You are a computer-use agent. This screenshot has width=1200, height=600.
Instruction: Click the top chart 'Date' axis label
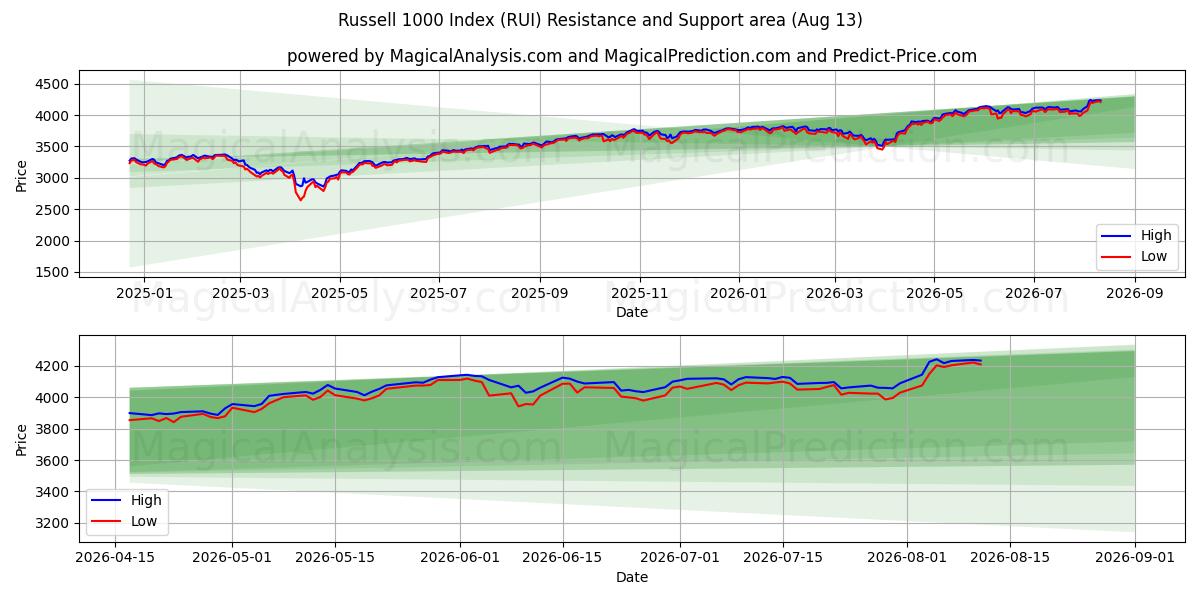coord(632,312)
